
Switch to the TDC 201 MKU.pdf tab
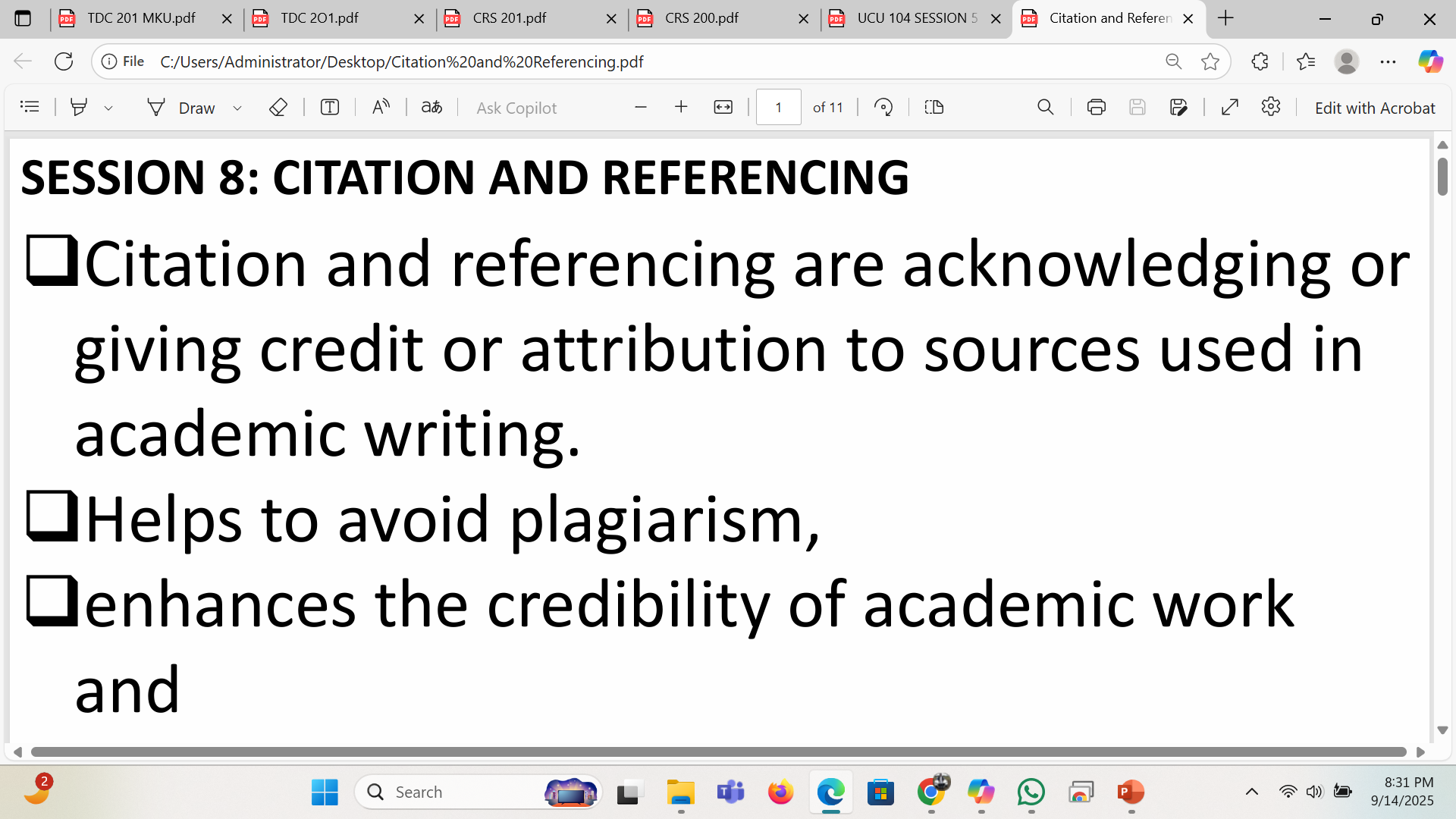141,18
